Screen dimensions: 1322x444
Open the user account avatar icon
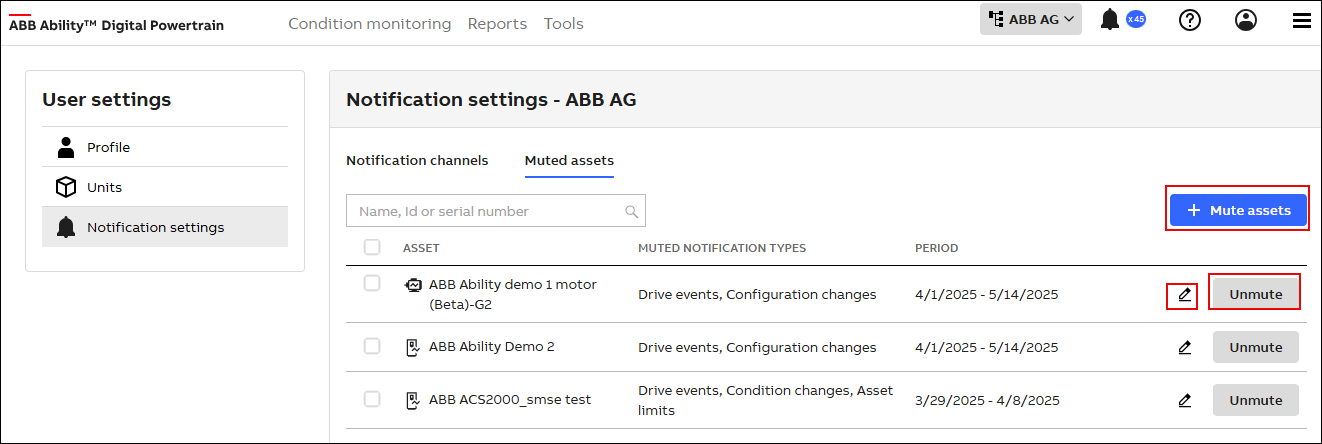(x=1245, y=20)
